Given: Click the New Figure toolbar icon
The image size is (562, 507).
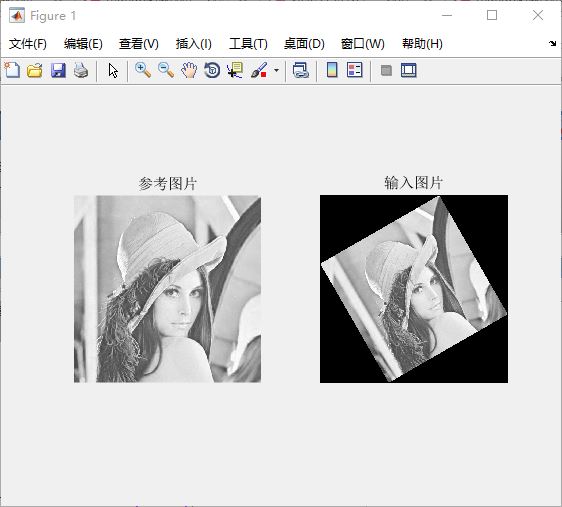Looking at the screenshot, I should coord(12,70).
